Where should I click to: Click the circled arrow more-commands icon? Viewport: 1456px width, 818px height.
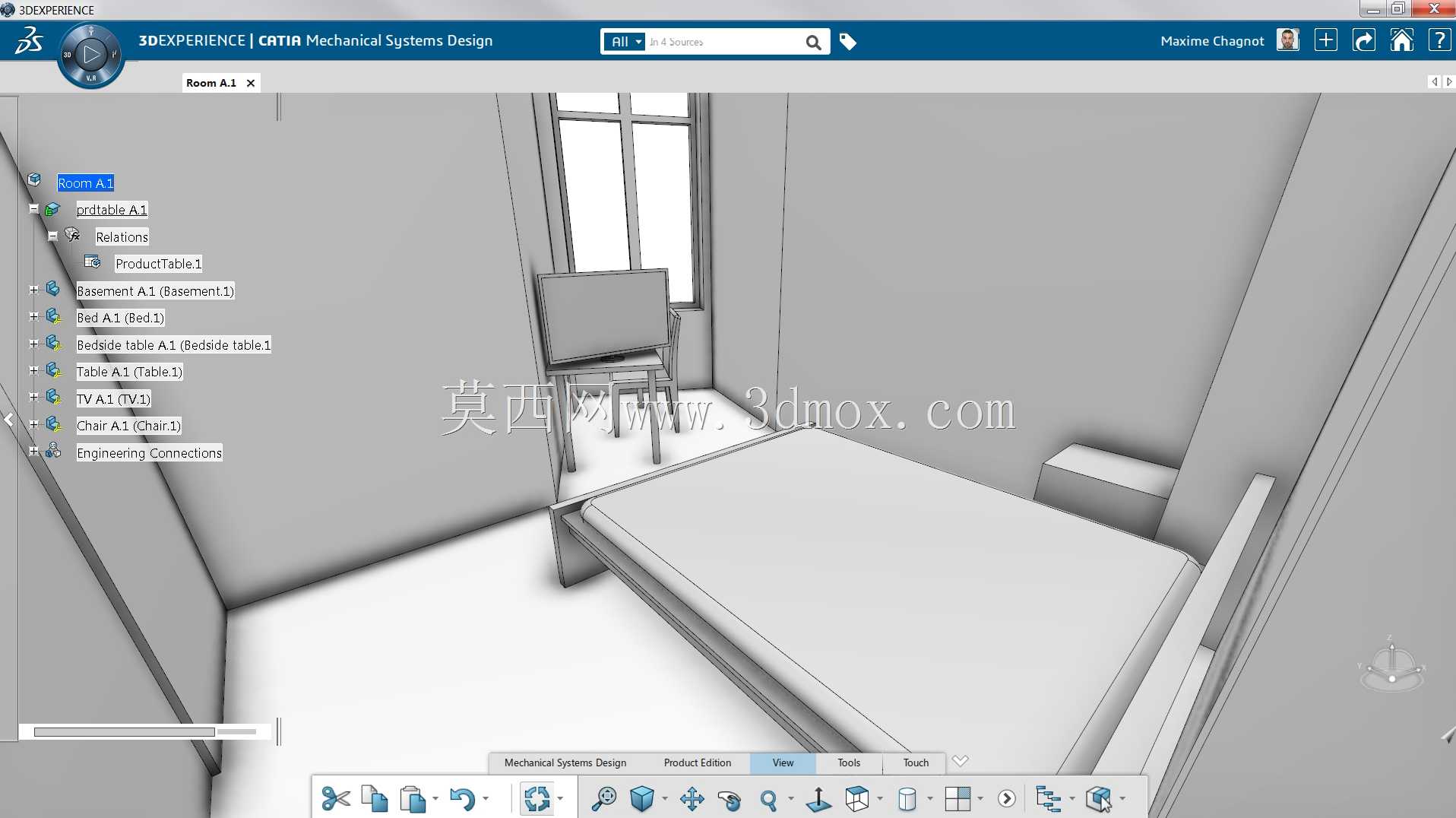1007,799
